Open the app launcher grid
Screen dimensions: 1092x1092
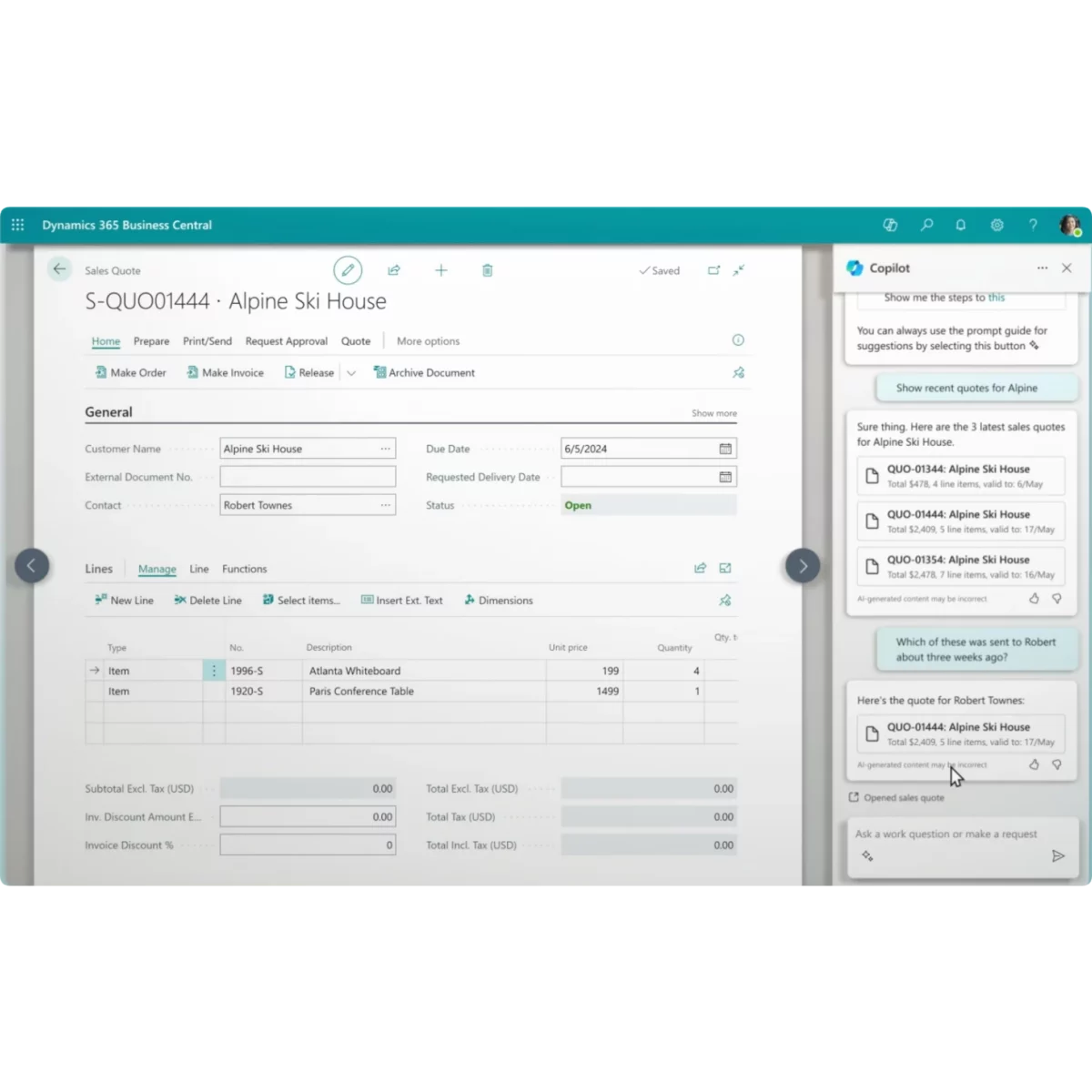pyautogui.click(x=17, y=225)
